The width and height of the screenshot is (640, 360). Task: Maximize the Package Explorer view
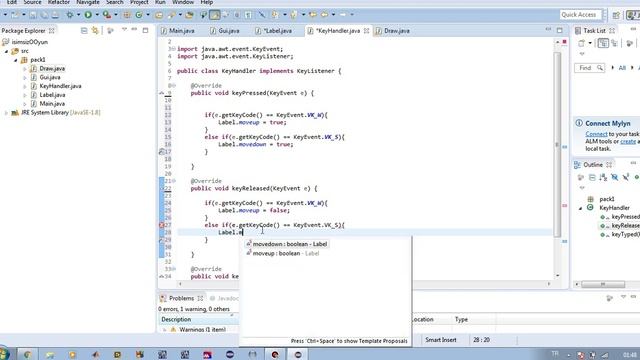145,30
